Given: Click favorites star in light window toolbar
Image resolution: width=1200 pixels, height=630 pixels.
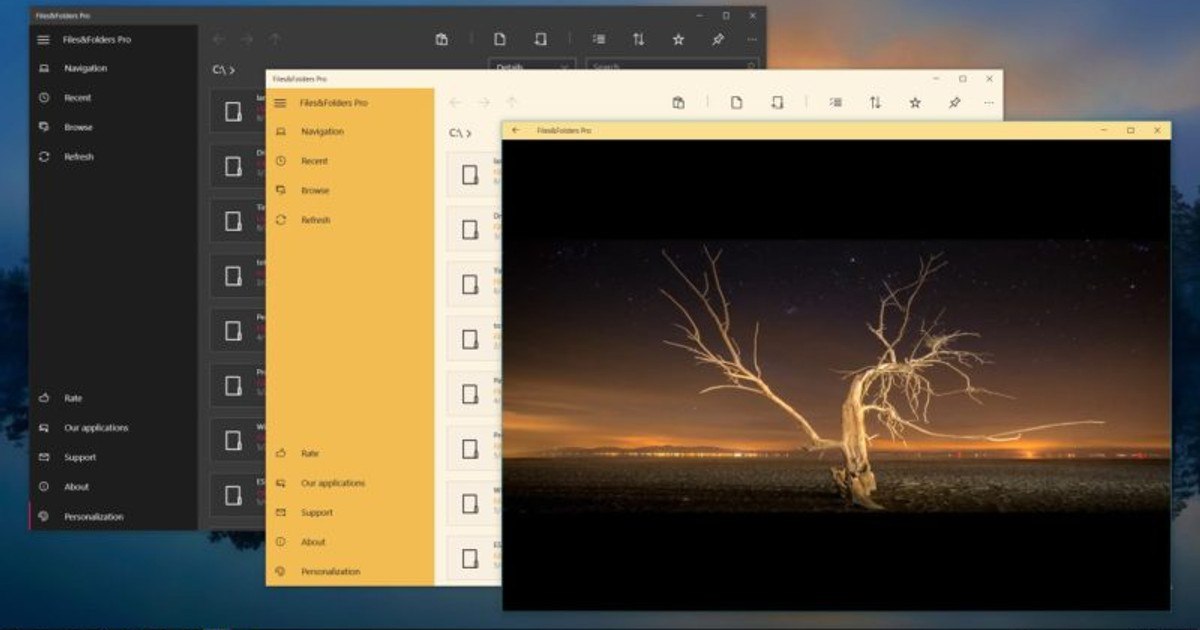Looking at the screenshot, I should [x=915, y=103].
